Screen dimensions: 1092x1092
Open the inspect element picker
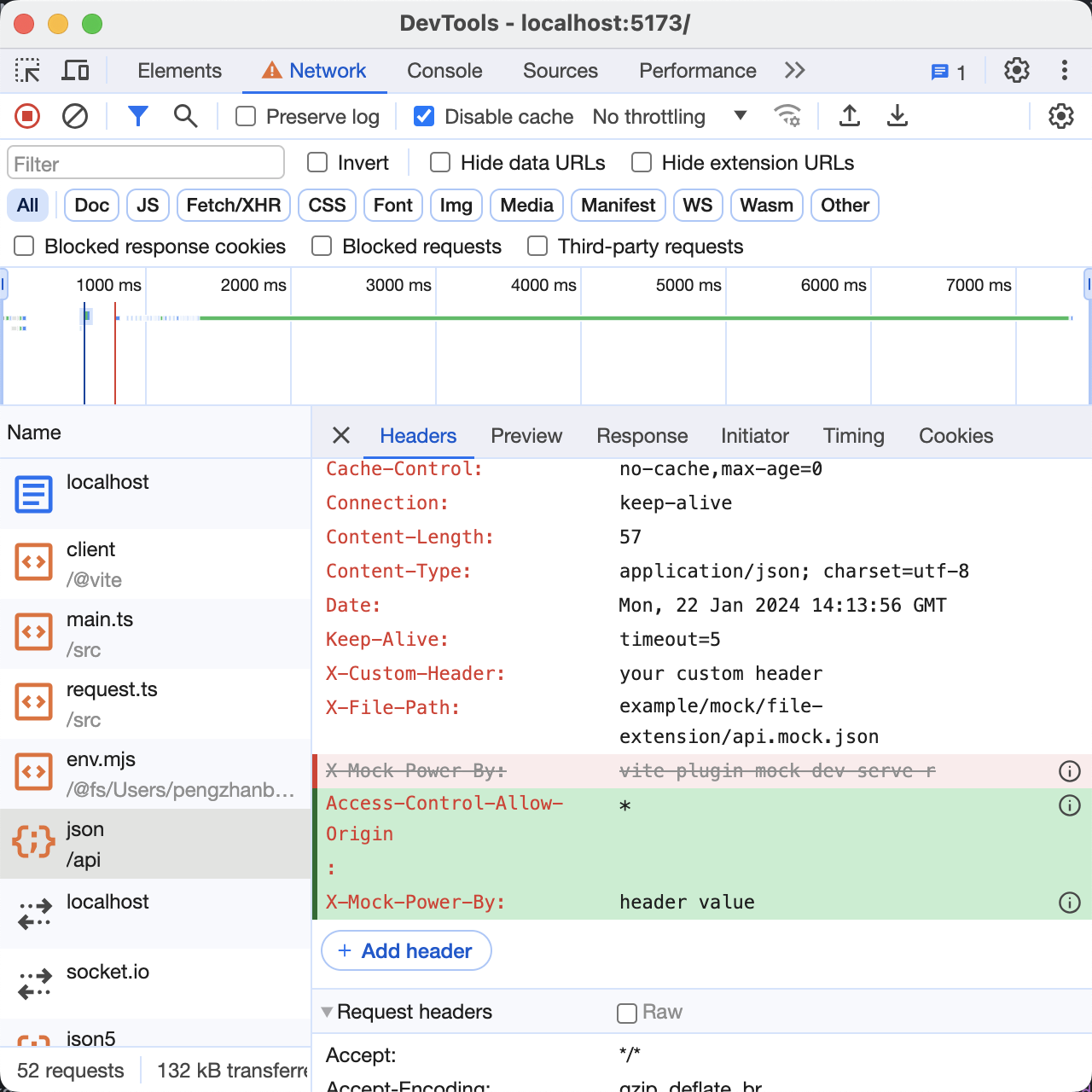point(27,71)
